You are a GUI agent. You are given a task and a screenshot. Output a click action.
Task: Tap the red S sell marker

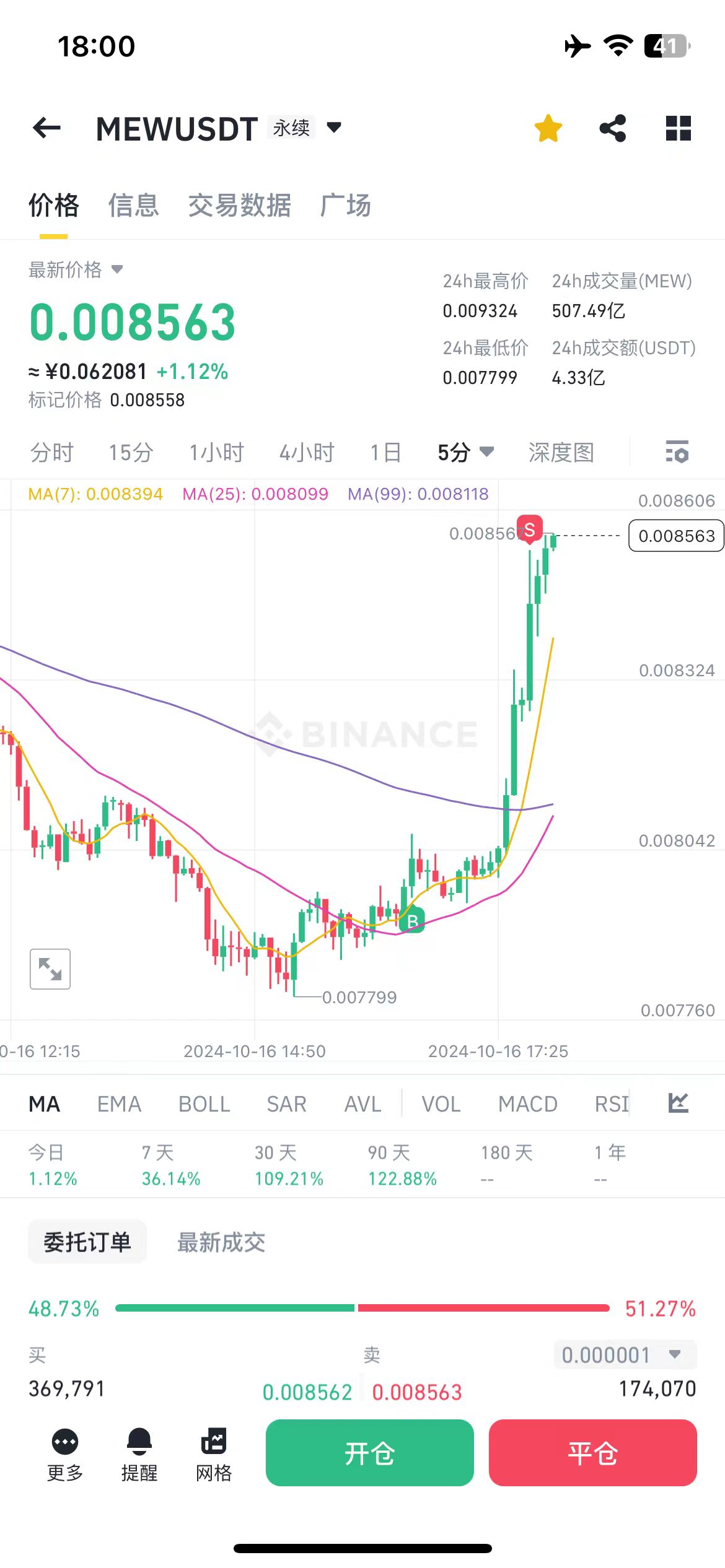click(x=530, y=529)
